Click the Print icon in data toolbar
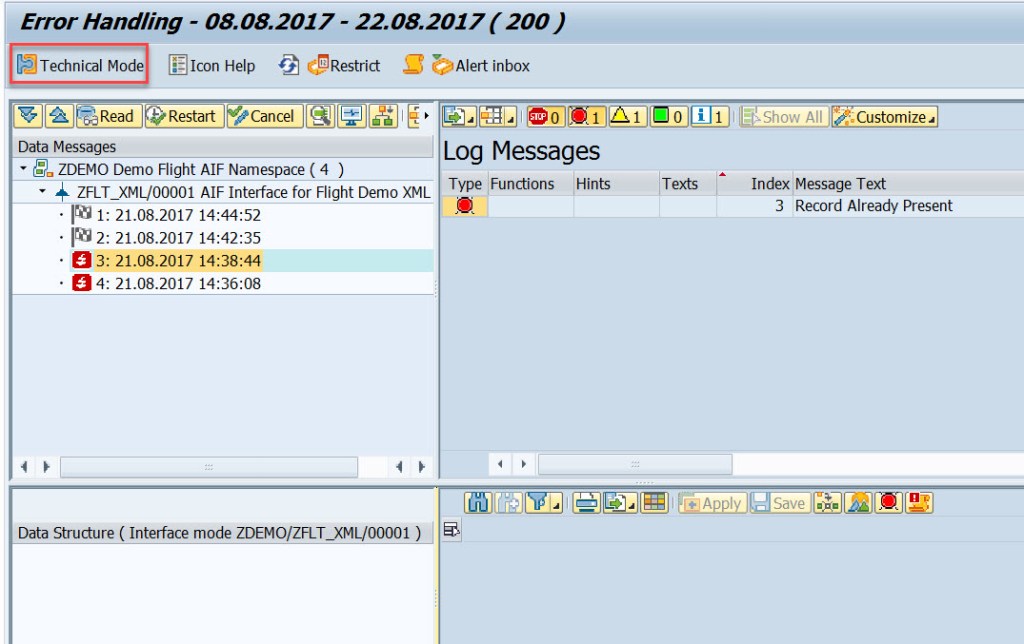1024x644 pixels. click(586, 502)
